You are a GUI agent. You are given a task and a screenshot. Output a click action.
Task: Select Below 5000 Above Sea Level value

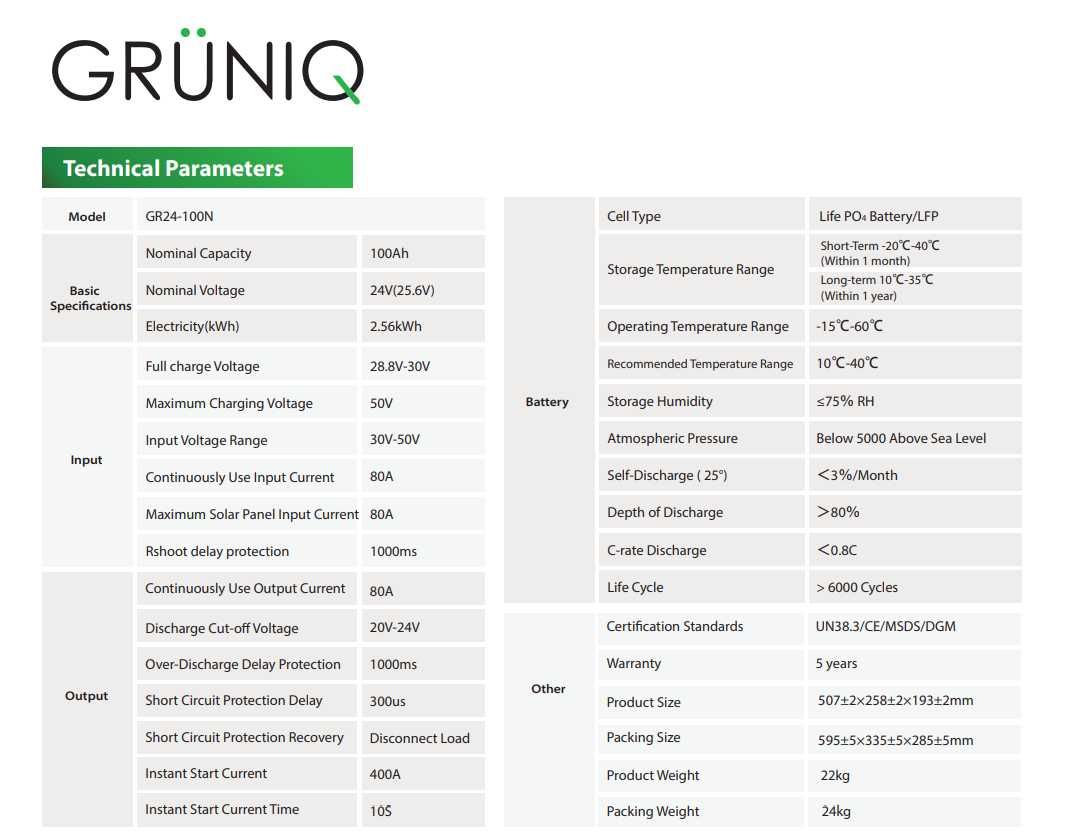tap(901, 438)
